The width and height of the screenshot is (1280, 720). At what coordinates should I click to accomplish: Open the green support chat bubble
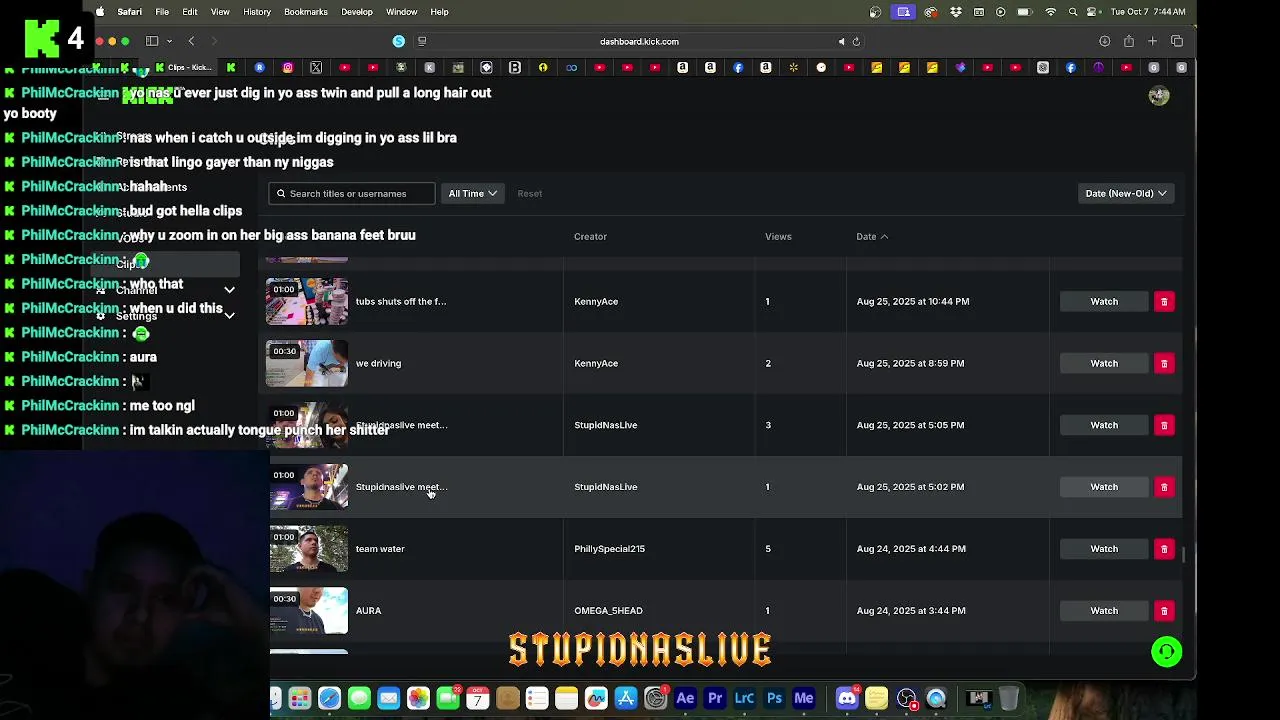1166,652
